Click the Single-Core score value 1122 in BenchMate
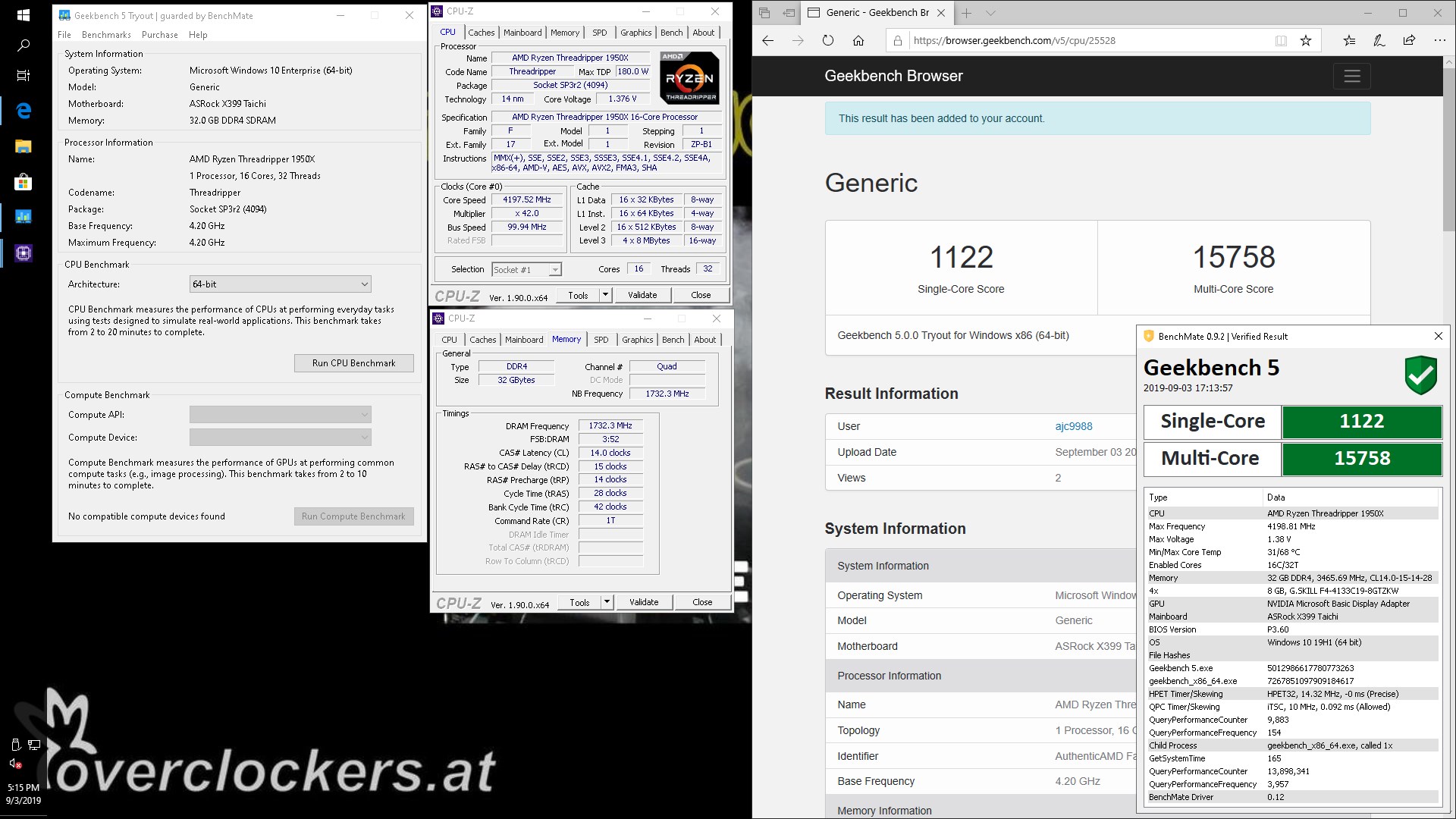 [1362, 422]
